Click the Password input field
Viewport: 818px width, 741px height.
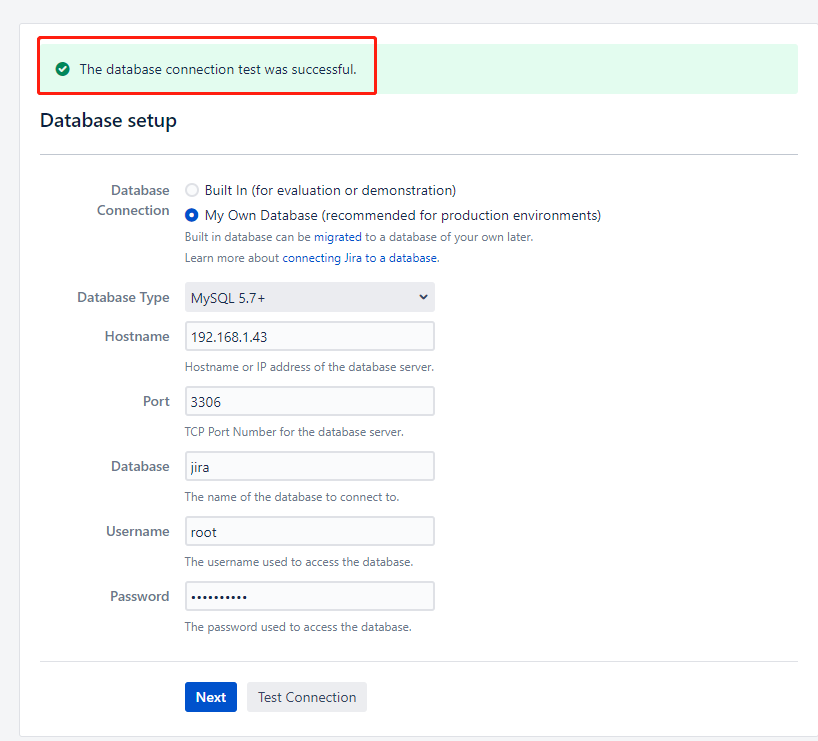coord(309,596)
